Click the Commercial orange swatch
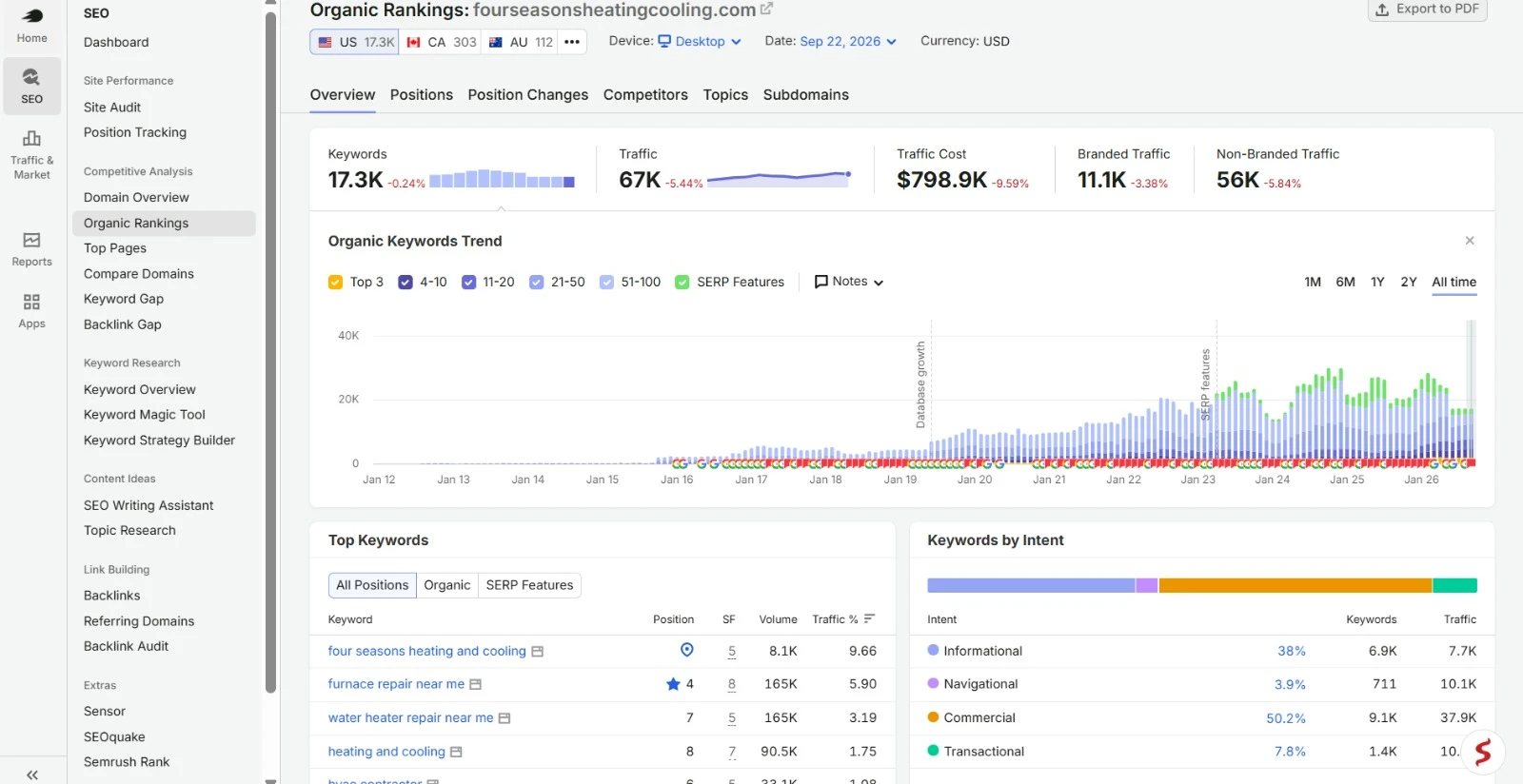 tap(933, 717)
